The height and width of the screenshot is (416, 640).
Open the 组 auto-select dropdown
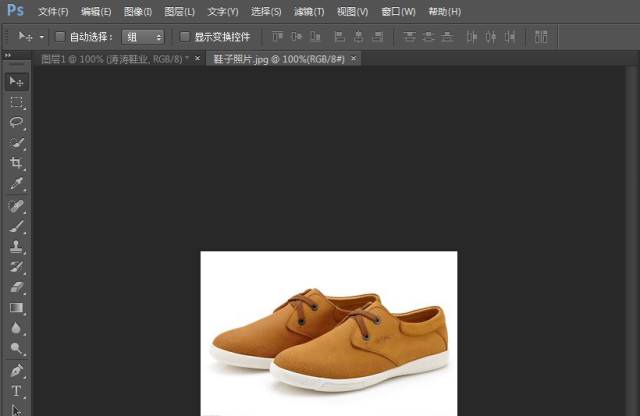tap(143, 37)
